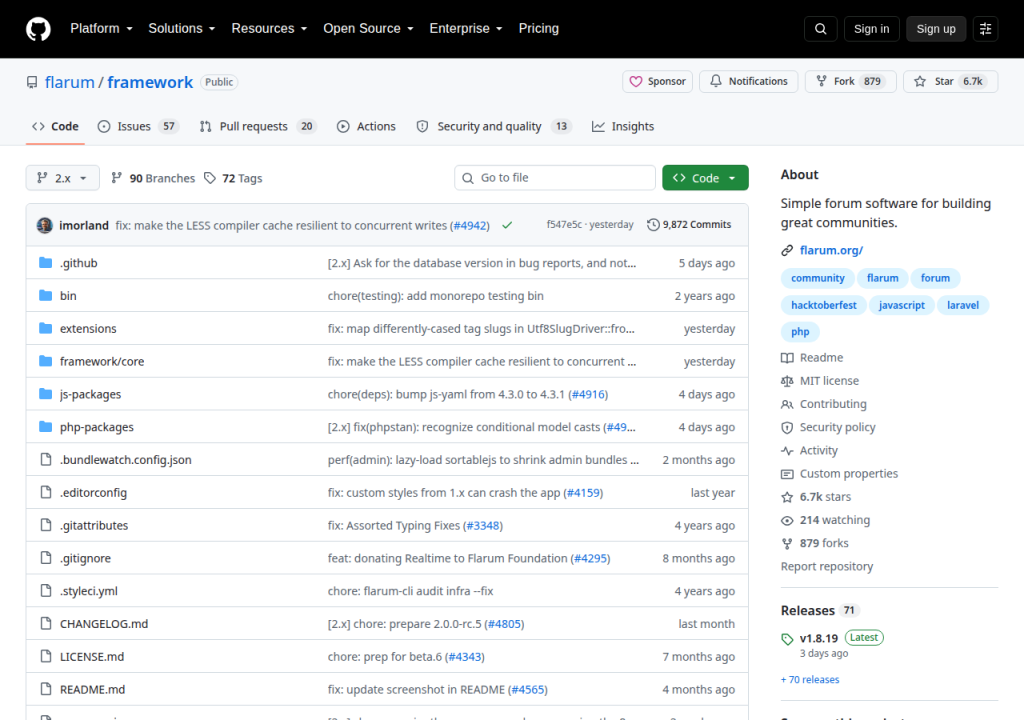The height and width of the screenshot is (720, 1024).
Task: Click the bin folder icon
Action: click(x=45, y=295)
